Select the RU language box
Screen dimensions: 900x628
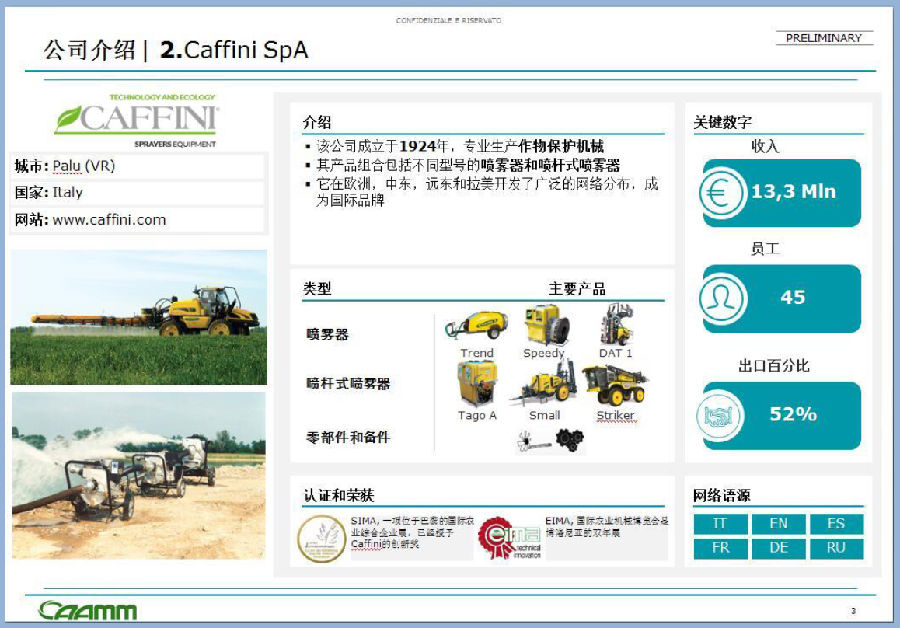coord(836,548)
